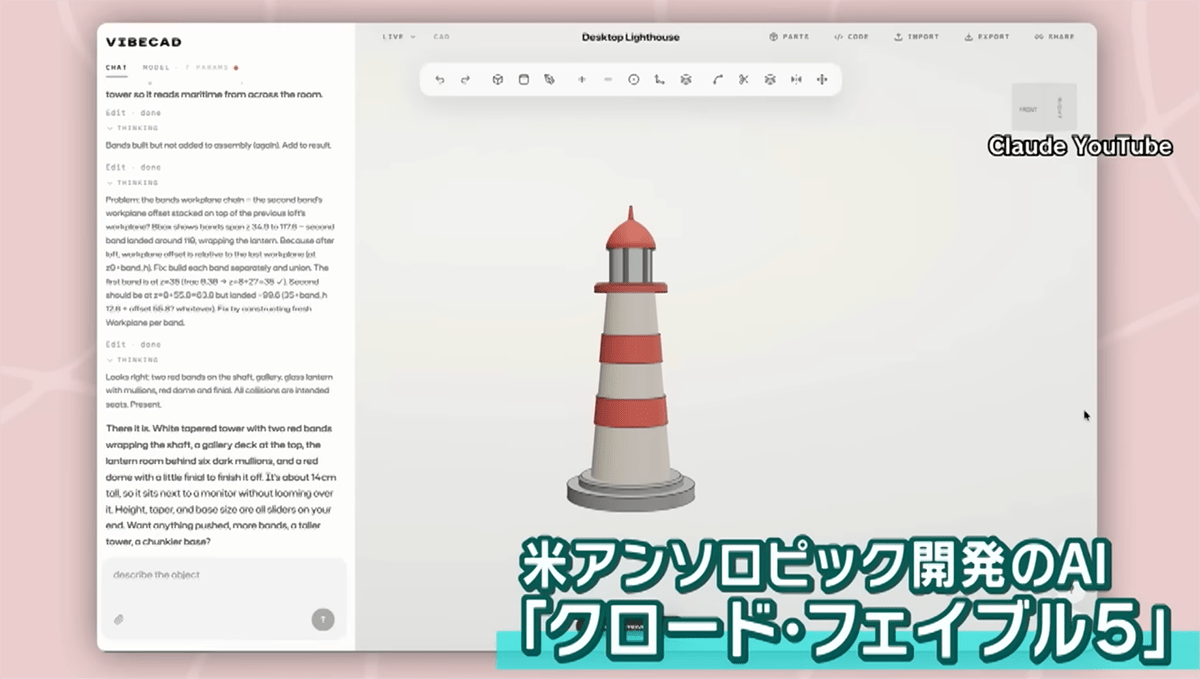
Task: Switch to the MODEL tab
Action: [156, 67]
